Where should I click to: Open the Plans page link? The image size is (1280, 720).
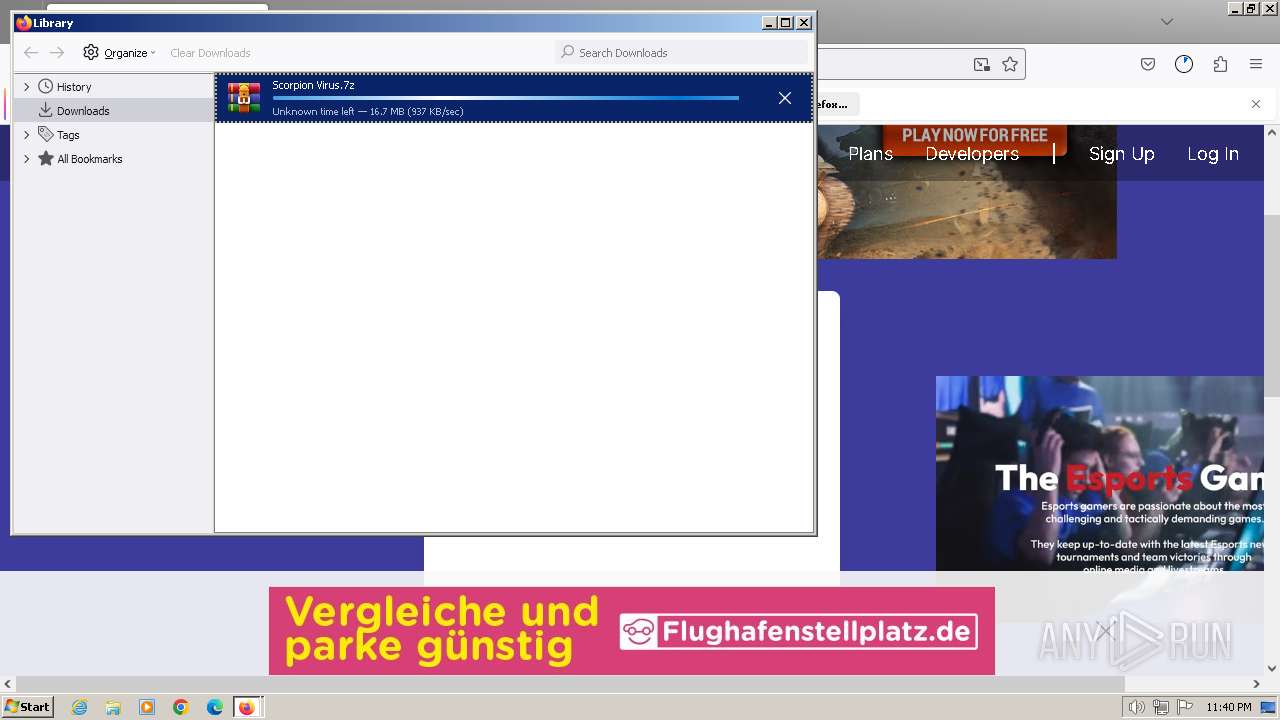[870, 154]
